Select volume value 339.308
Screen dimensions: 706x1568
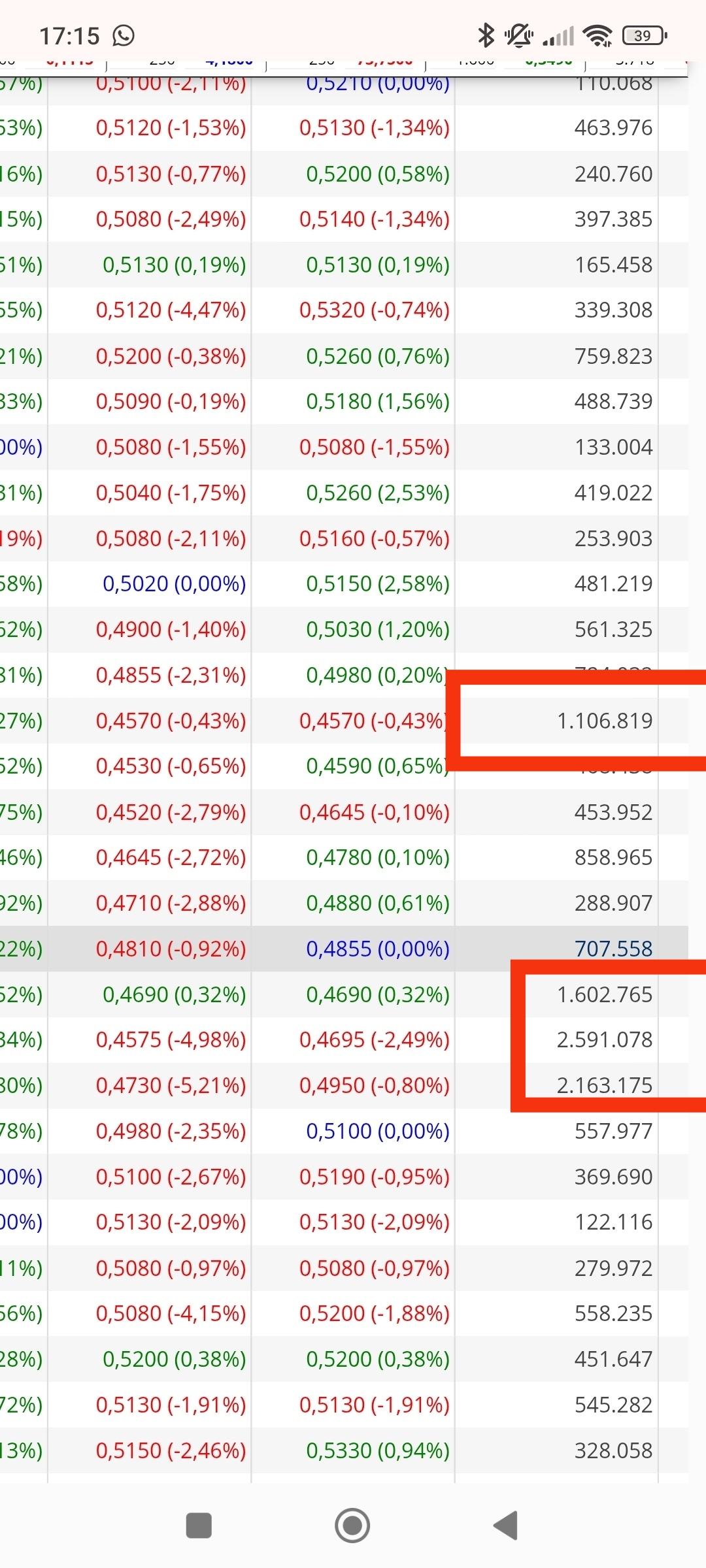(x=613, y=310)
